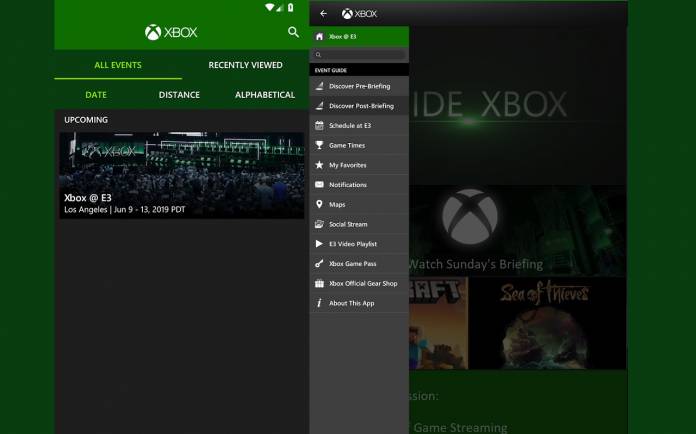Click the play icon for E3 Video Playlist

[x=319, y=244]
